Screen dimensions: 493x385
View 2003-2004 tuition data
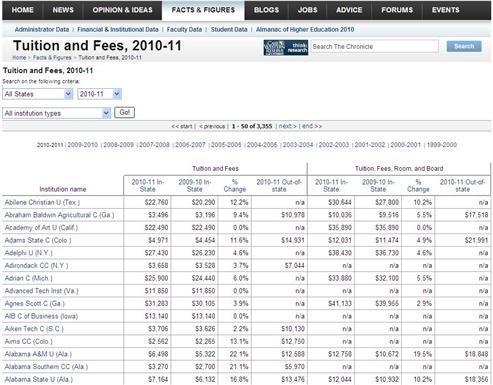[298, 145]
